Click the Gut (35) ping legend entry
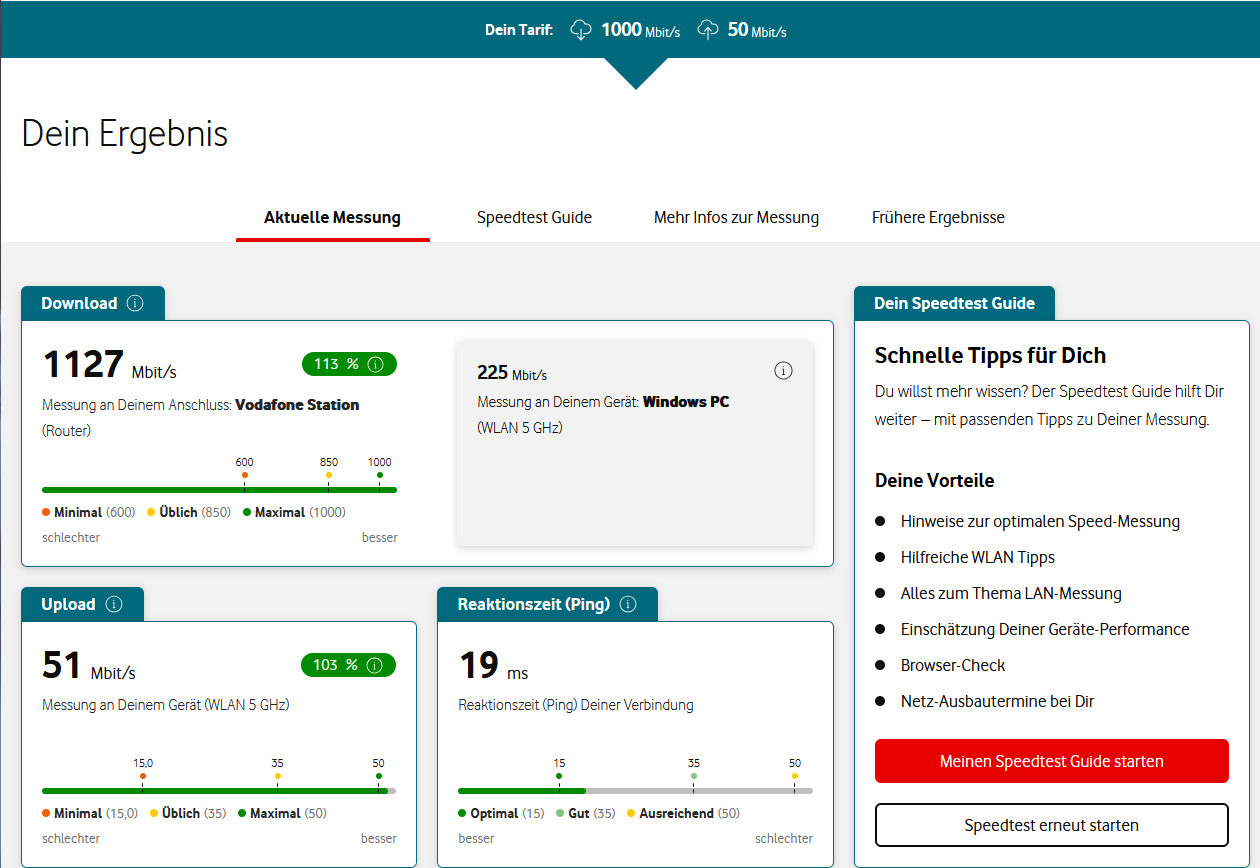The height and width of the screenshot is (868, 1260). coord(585,813)
